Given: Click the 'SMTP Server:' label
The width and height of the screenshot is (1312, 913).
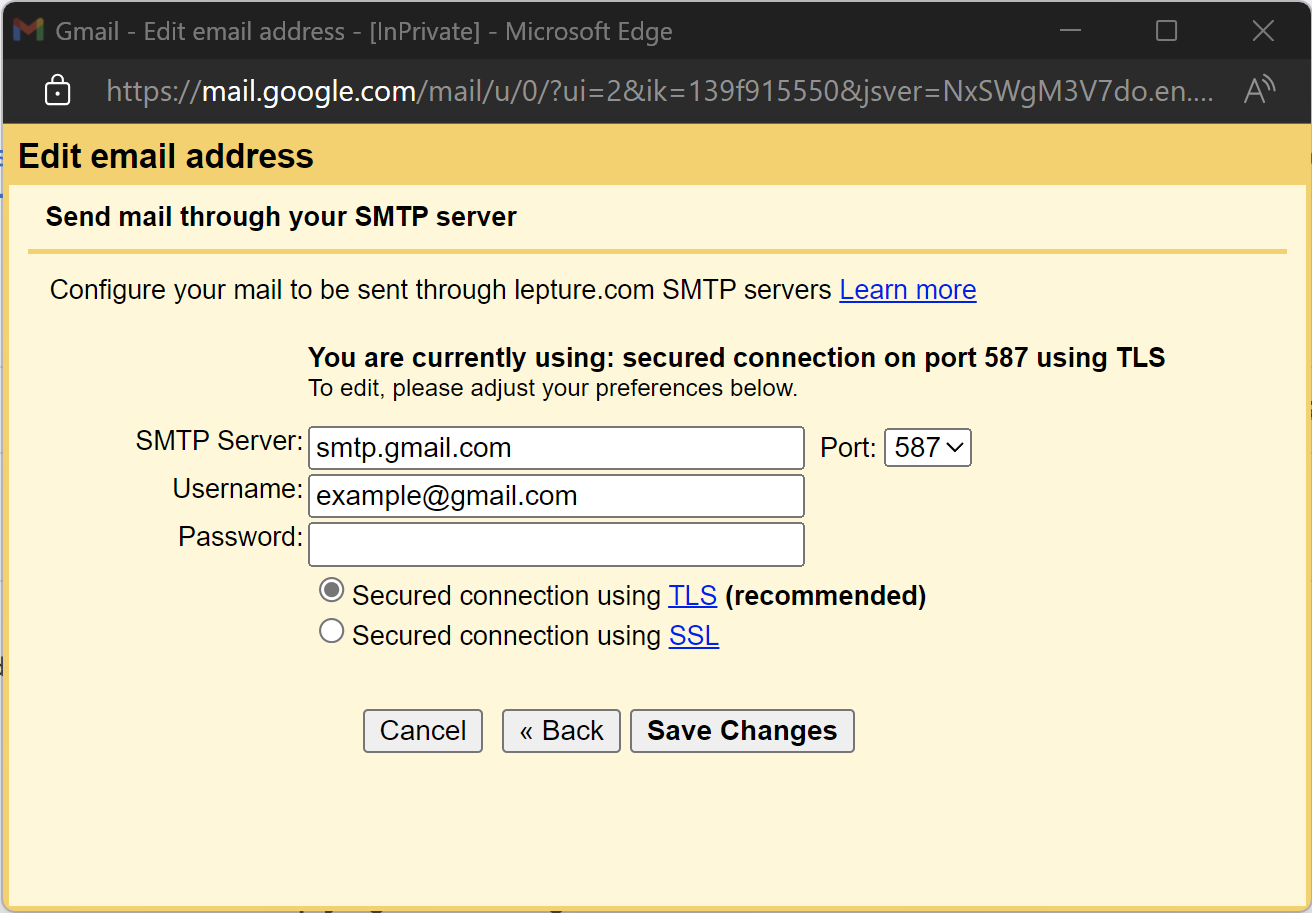Looking at the screenshot, I should 219,441.
